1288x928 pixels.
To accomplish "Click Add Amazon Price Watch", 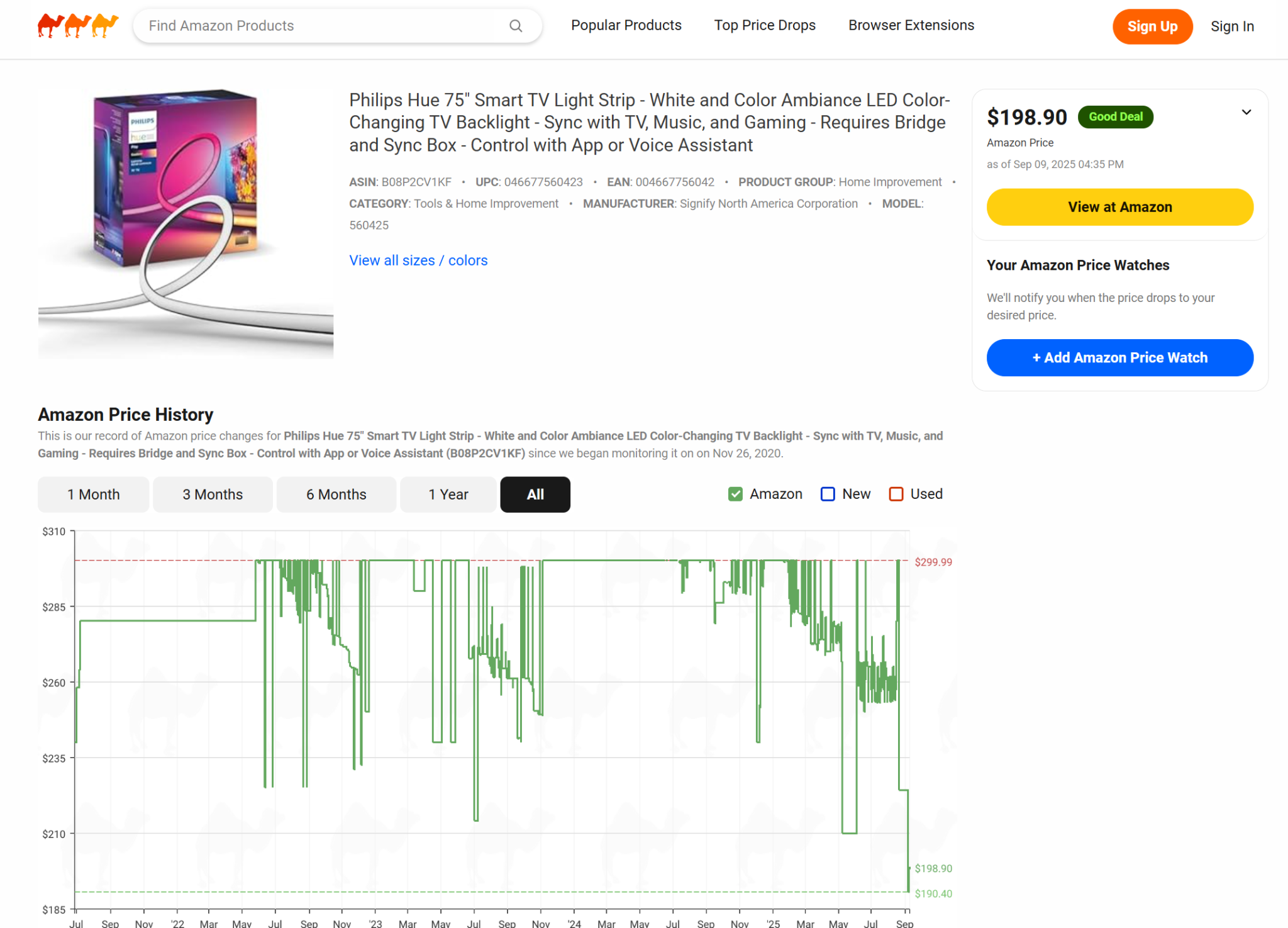I will point(1119,357).
